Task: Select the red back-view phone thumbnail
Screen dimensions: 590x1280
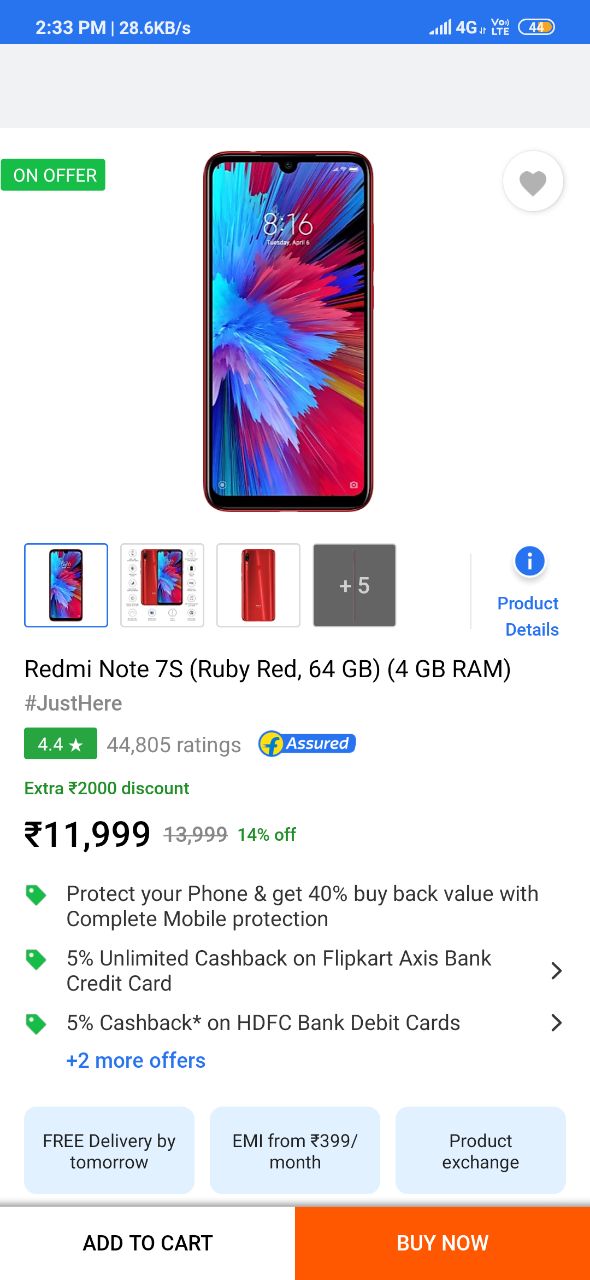Action: tap(258, 585)
